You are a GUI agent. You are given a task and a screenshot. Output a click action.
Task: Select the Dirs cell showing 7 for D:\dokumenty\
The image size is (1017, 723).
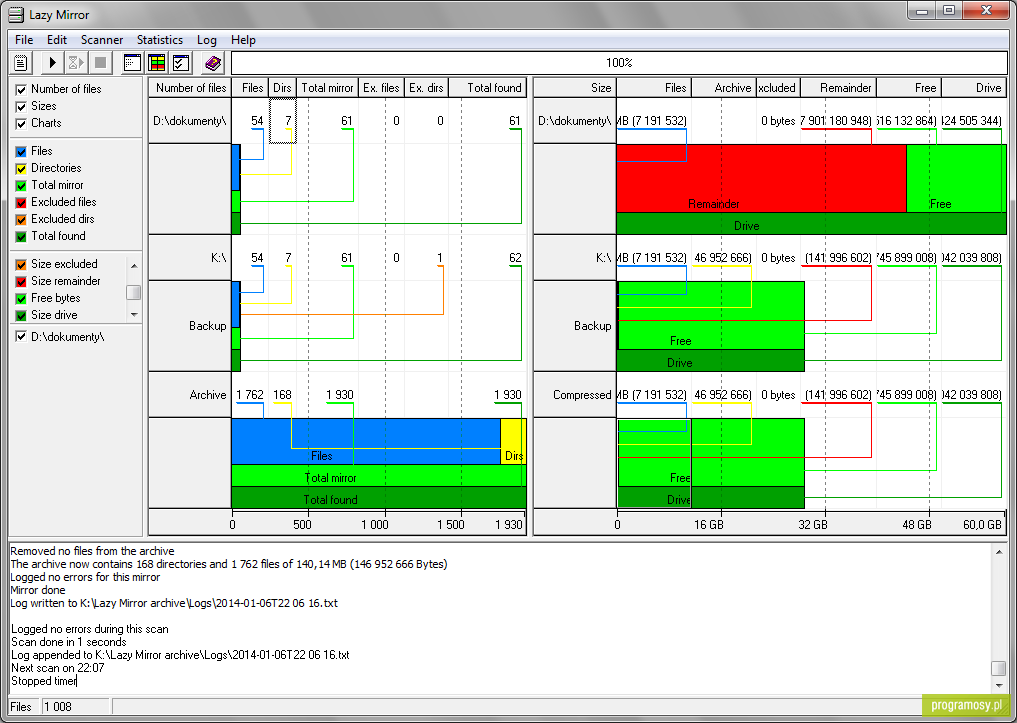click(x=283, y=121)
